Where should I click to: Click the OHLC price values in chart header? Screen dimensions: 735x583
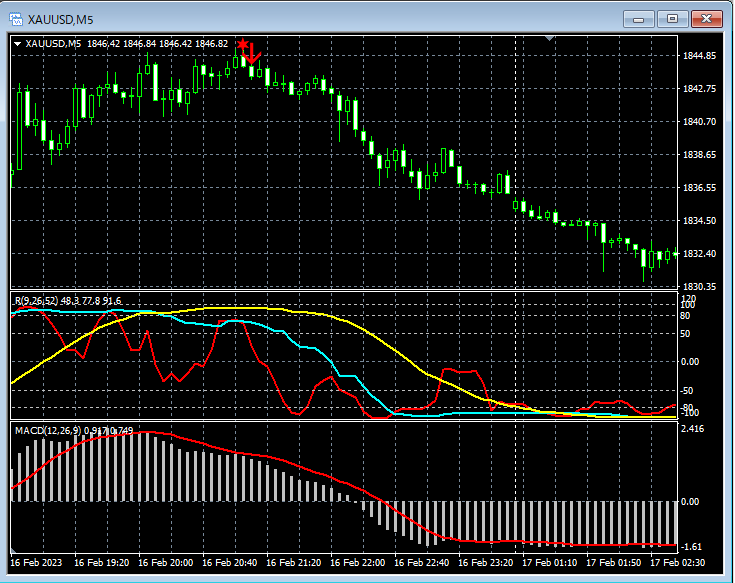tap(157, 44)
